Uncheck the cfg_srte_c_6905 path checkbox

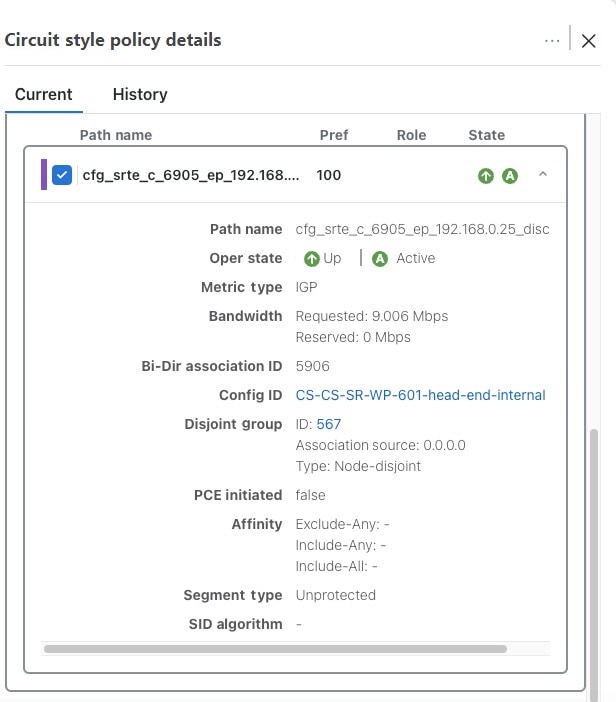(x=62, y=175)
